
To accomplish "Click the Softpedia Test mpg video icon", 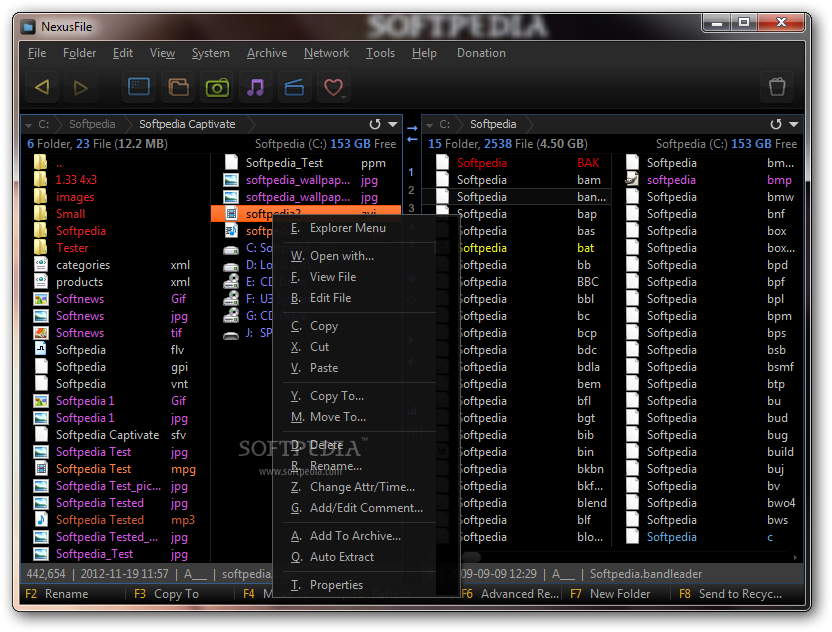I will [41, 469].
